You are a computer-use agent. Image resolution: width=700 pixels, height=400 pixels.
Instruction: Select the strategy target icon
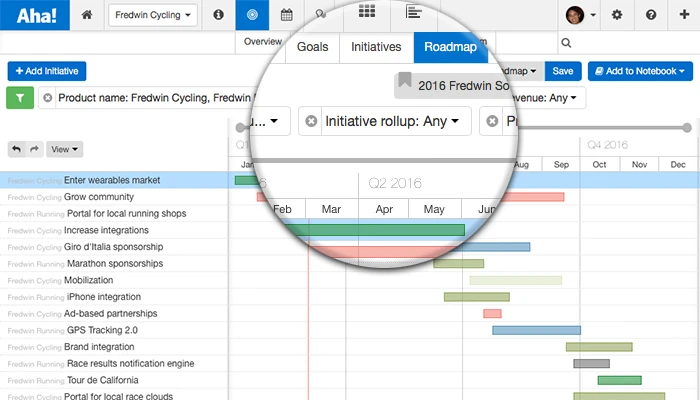(x=252, y=15)
